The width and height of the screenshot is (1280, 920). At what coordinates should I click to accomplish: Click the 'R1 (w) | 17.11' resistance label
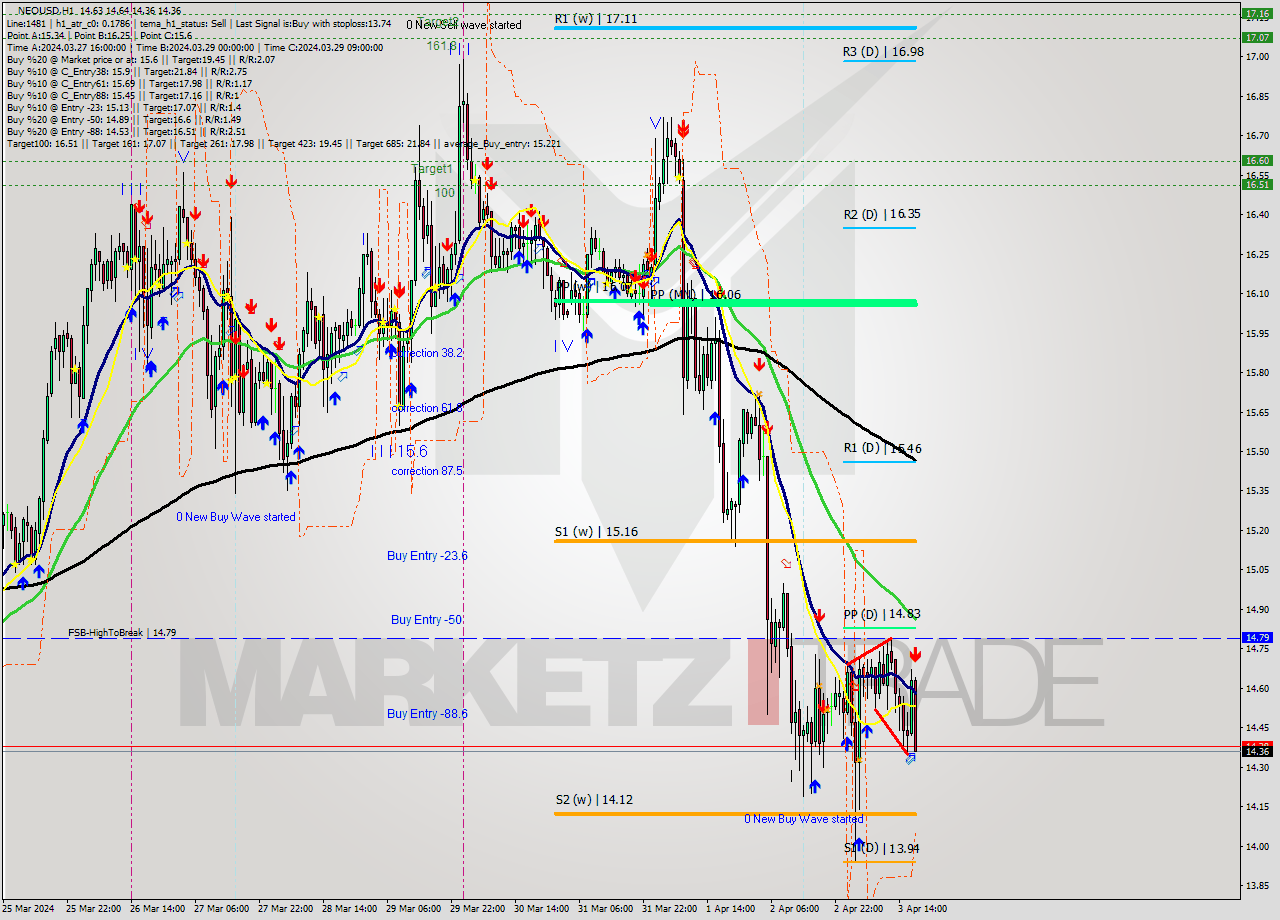(596, 18)
